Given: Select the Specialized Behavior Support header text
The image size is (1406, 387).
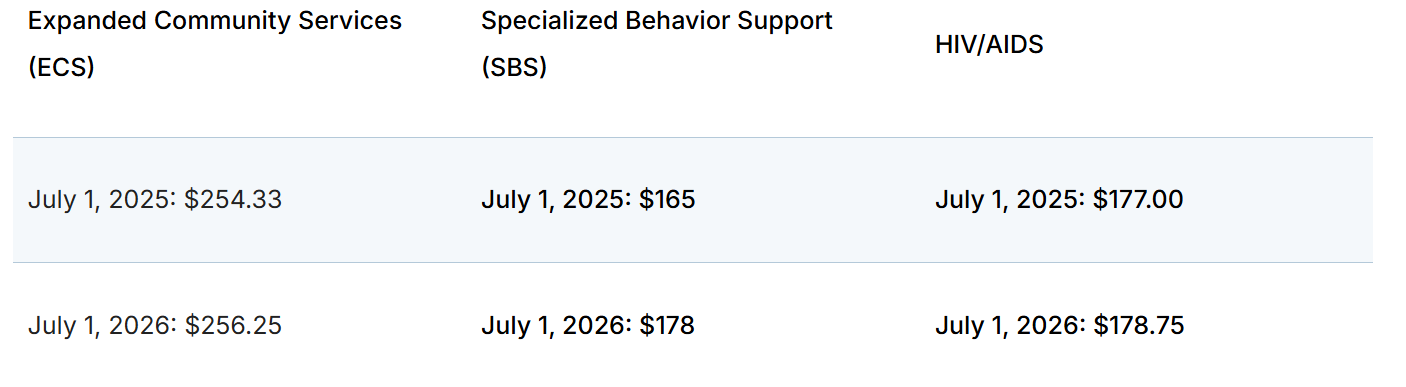Looking at the screenshot, I should pyautogui.click(x=657, y=21).
